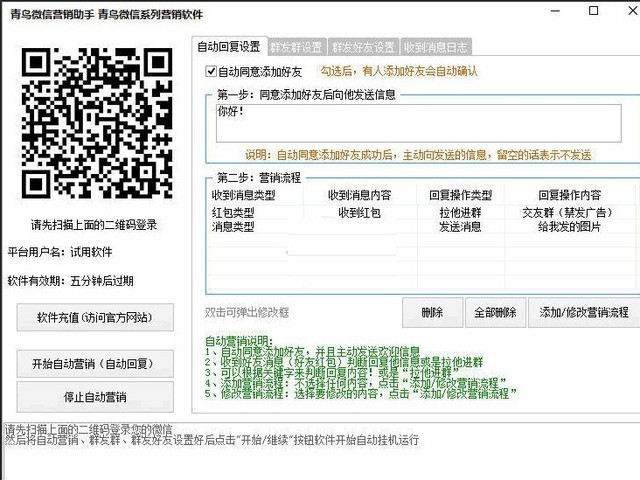This screenshot has width=640, height=480.
Task: Open the 收到消息日志 tab
Action: (x=436, y=47)
